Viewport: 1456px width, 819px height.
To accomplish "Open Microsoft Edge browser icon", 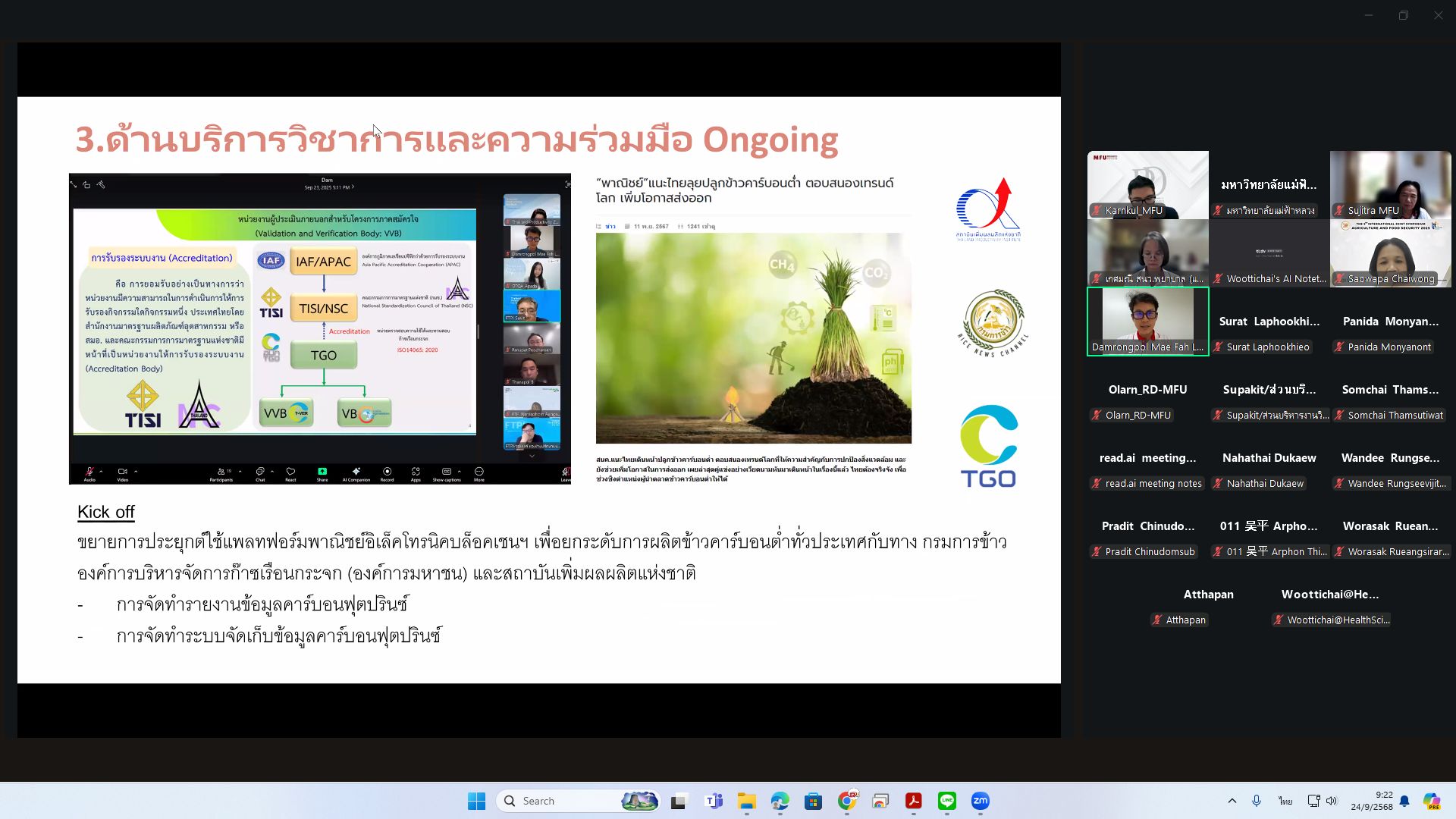I will [780, 801].
